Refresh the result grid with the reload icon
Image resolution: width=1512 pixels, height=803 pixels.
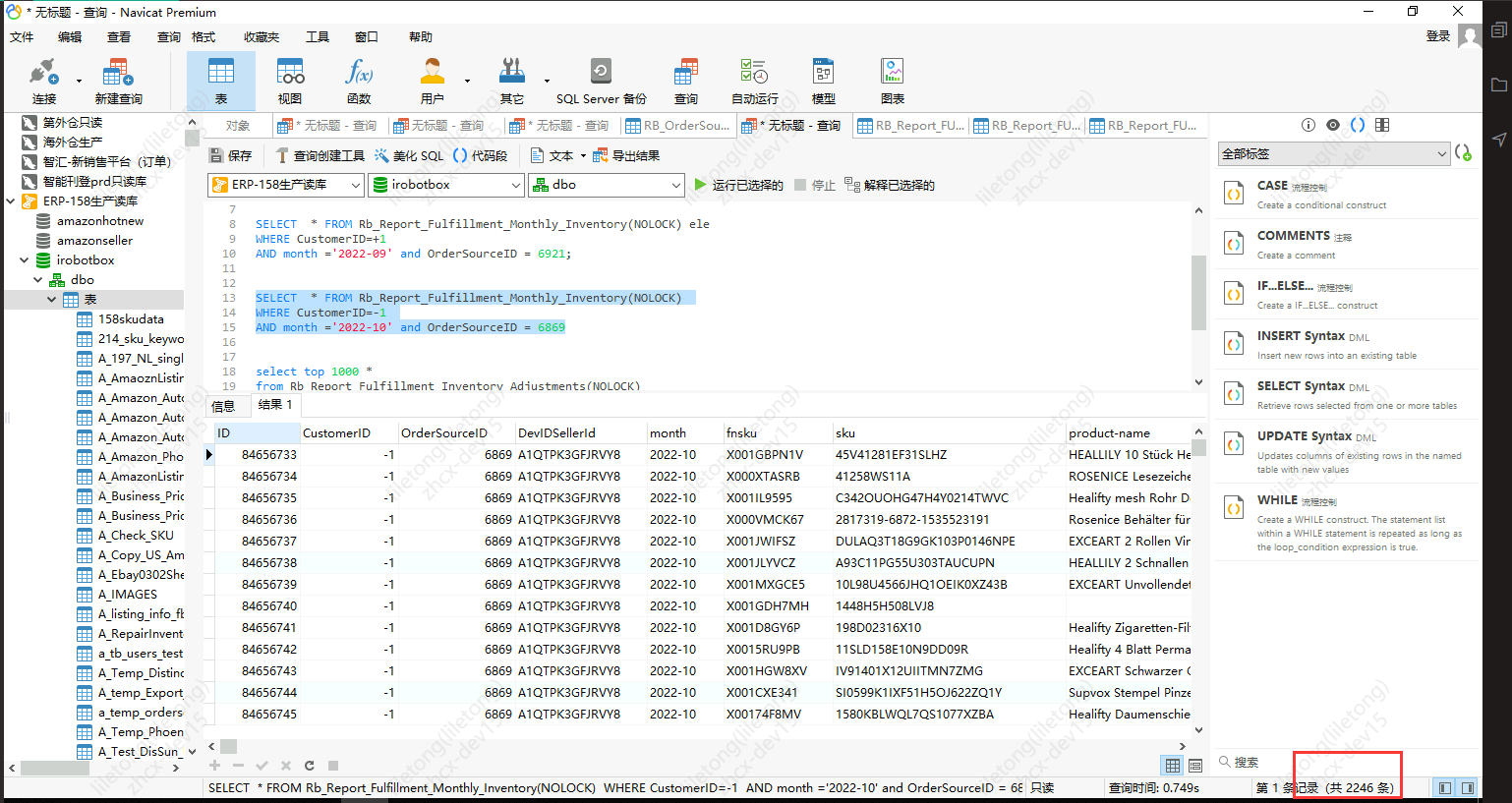(309, 766)
